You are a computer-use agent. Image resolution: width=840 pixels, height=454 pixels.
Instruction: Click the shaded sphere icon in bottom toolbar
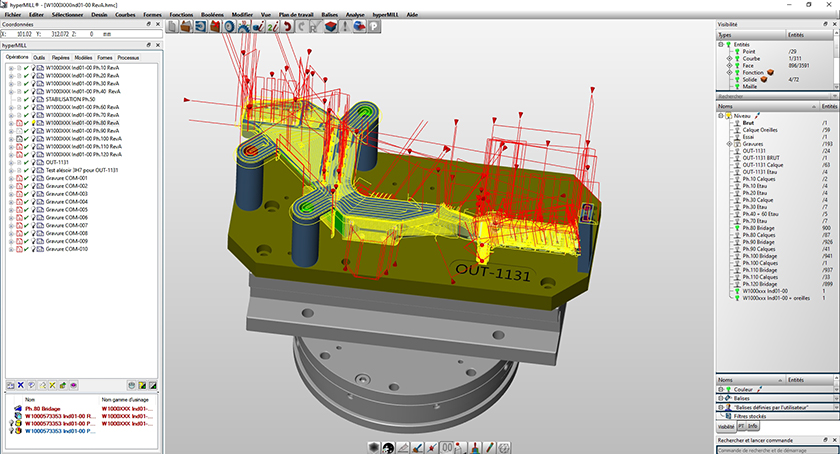click(x=373, y=446)
